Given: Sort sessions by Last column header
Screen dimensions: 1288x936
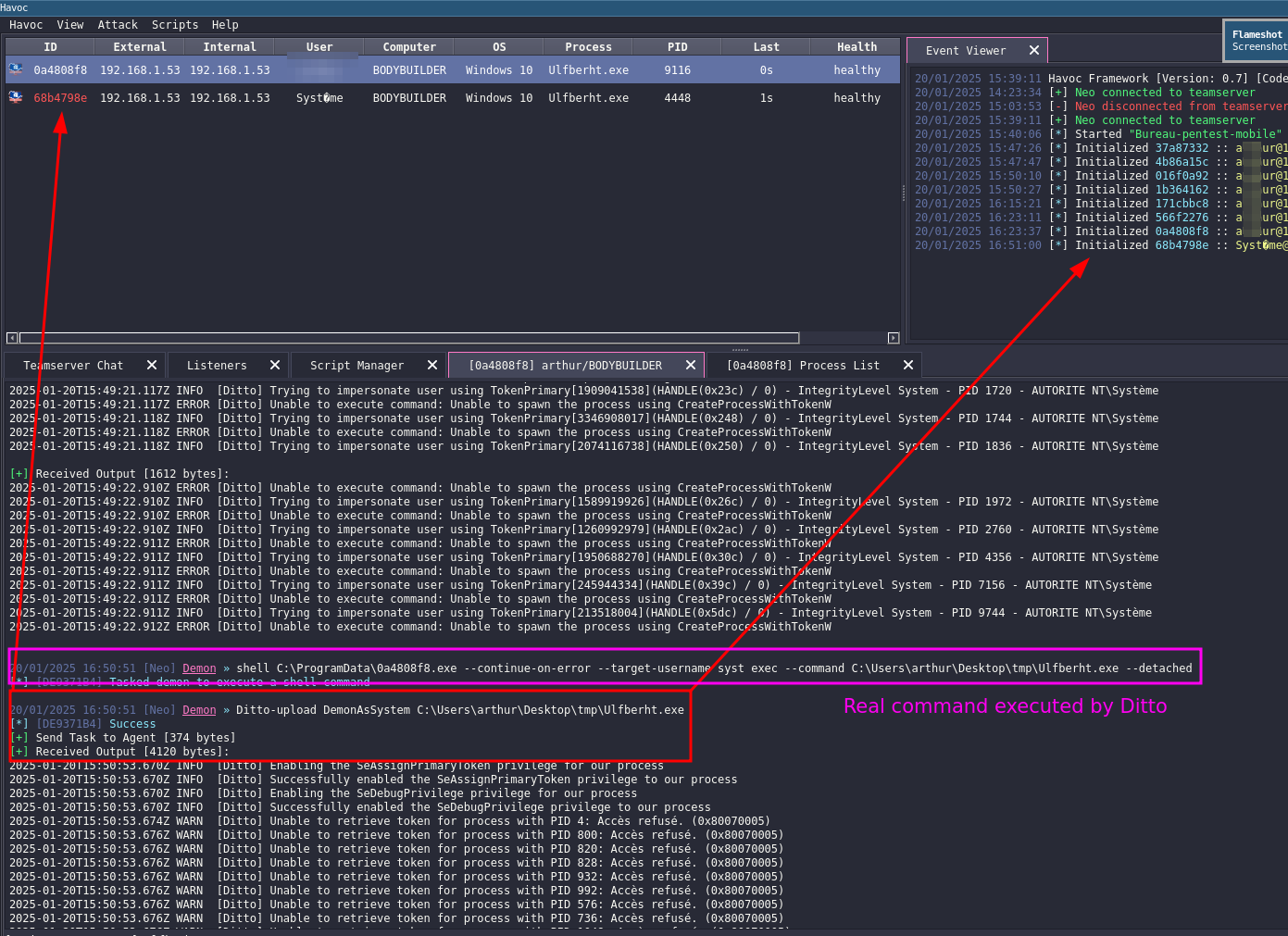Looking at the screenshot, I should [767, 47].
